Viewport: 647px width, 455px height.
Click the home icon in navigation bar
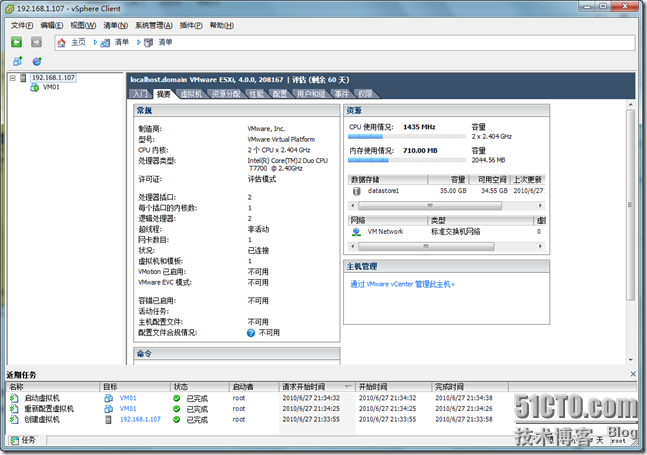coord(61,42)
